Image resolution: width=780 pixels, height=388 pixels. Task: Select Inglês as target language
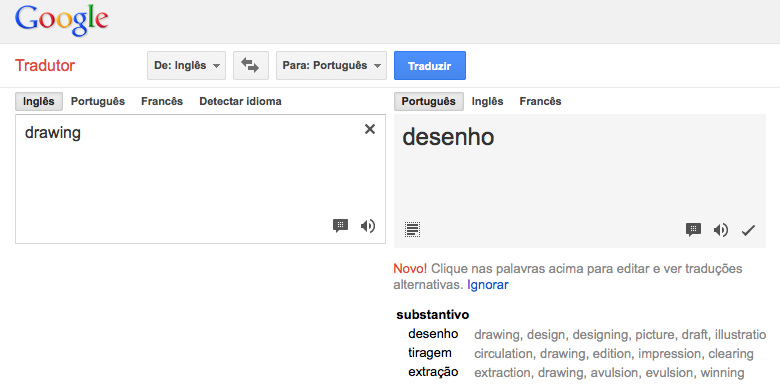(x=488, y=101)
